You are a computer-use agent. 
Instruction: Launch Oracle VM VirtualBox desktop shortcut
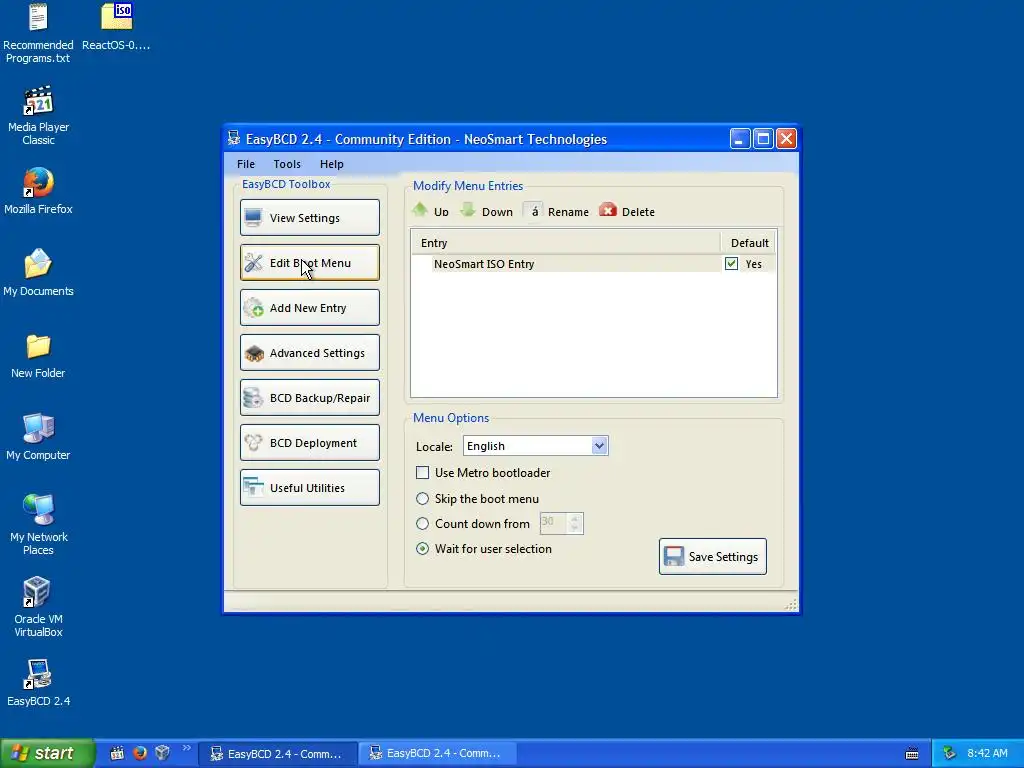[38, 607]
